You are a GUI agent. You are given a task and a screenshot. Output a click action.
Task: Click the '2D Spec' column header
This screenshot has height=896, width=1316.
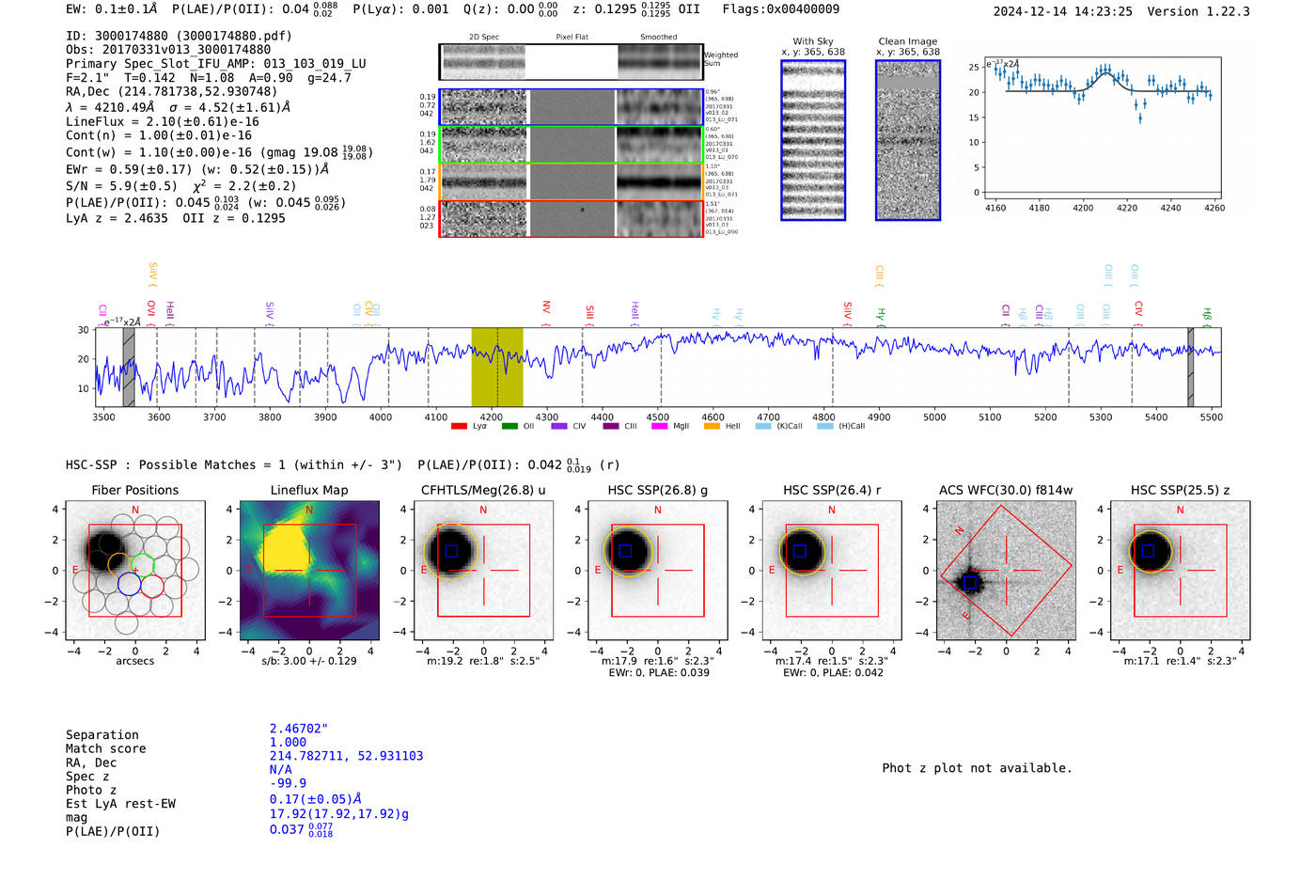click(484, 37)
